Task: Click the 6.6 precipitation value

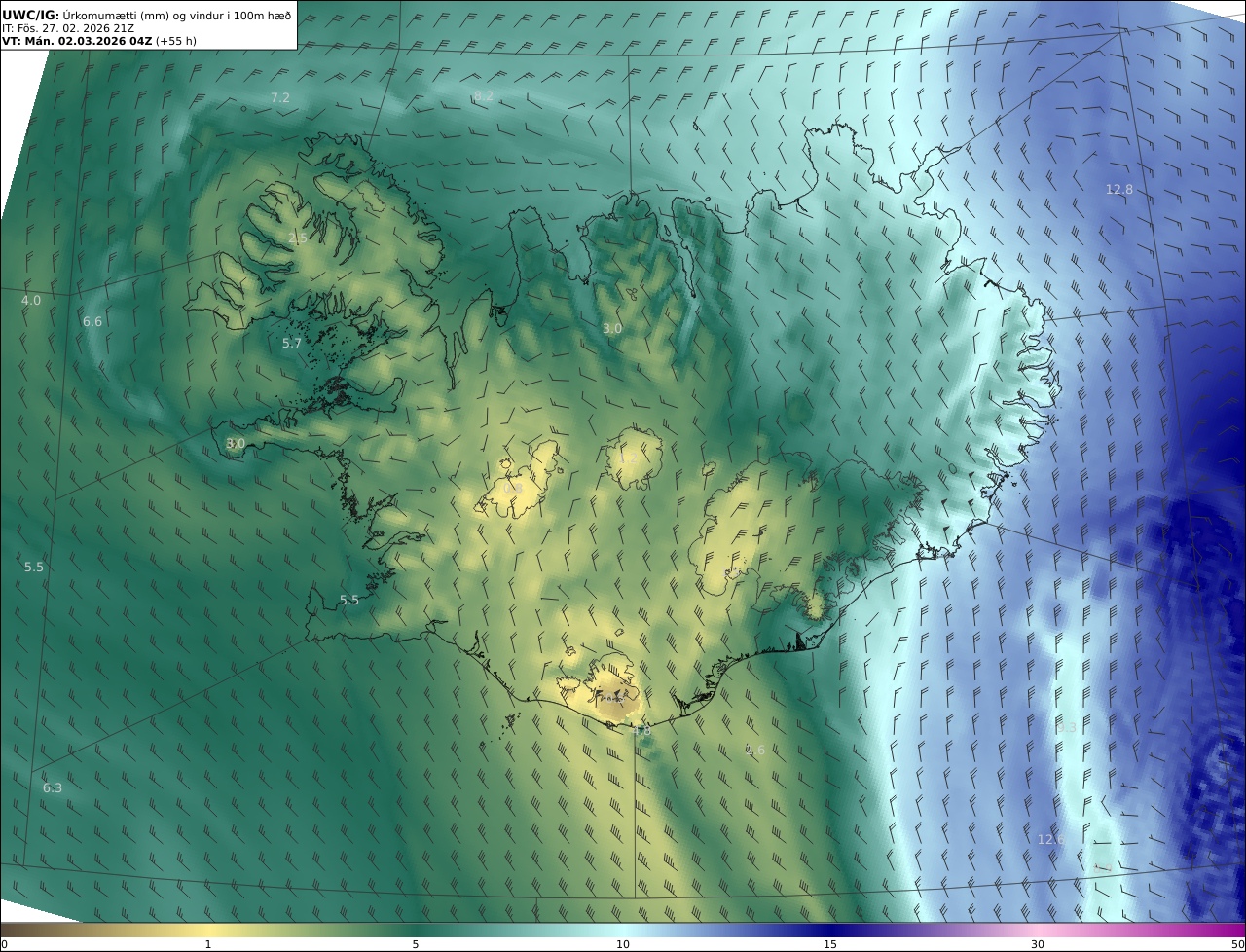Action: pyautogui.click(x=92, y=322)
